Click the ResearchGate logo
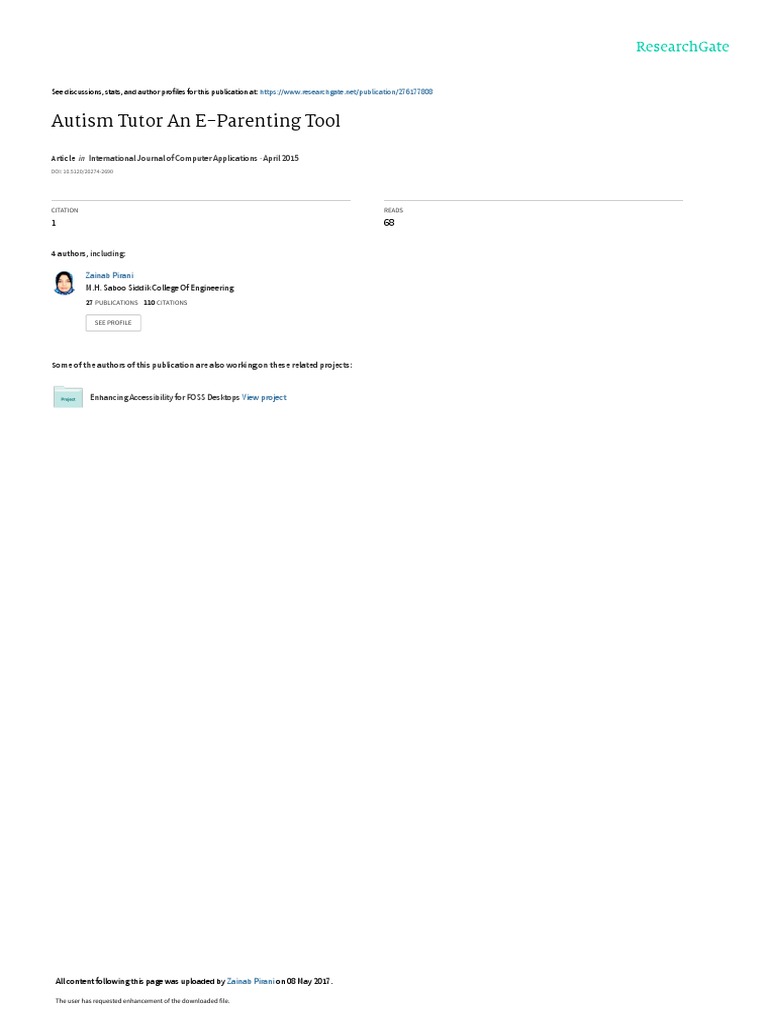This screenshot has width=768, height=1024. click(682, 46)
